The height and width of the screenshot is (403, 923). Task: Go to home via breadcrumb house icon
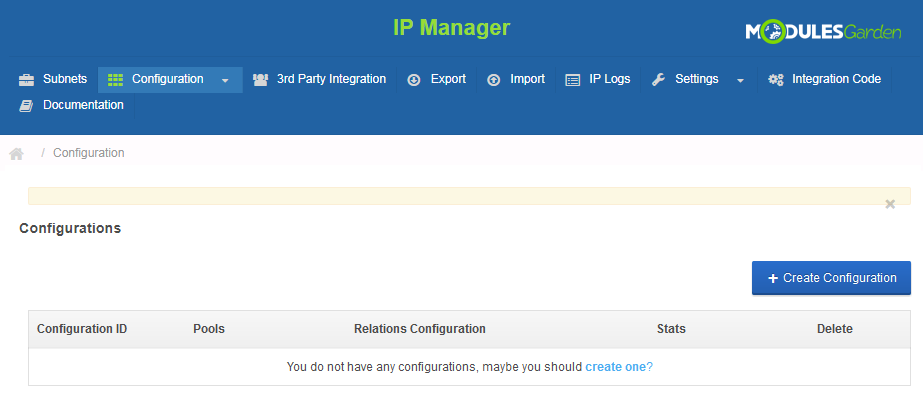click(x=16, y=154)
